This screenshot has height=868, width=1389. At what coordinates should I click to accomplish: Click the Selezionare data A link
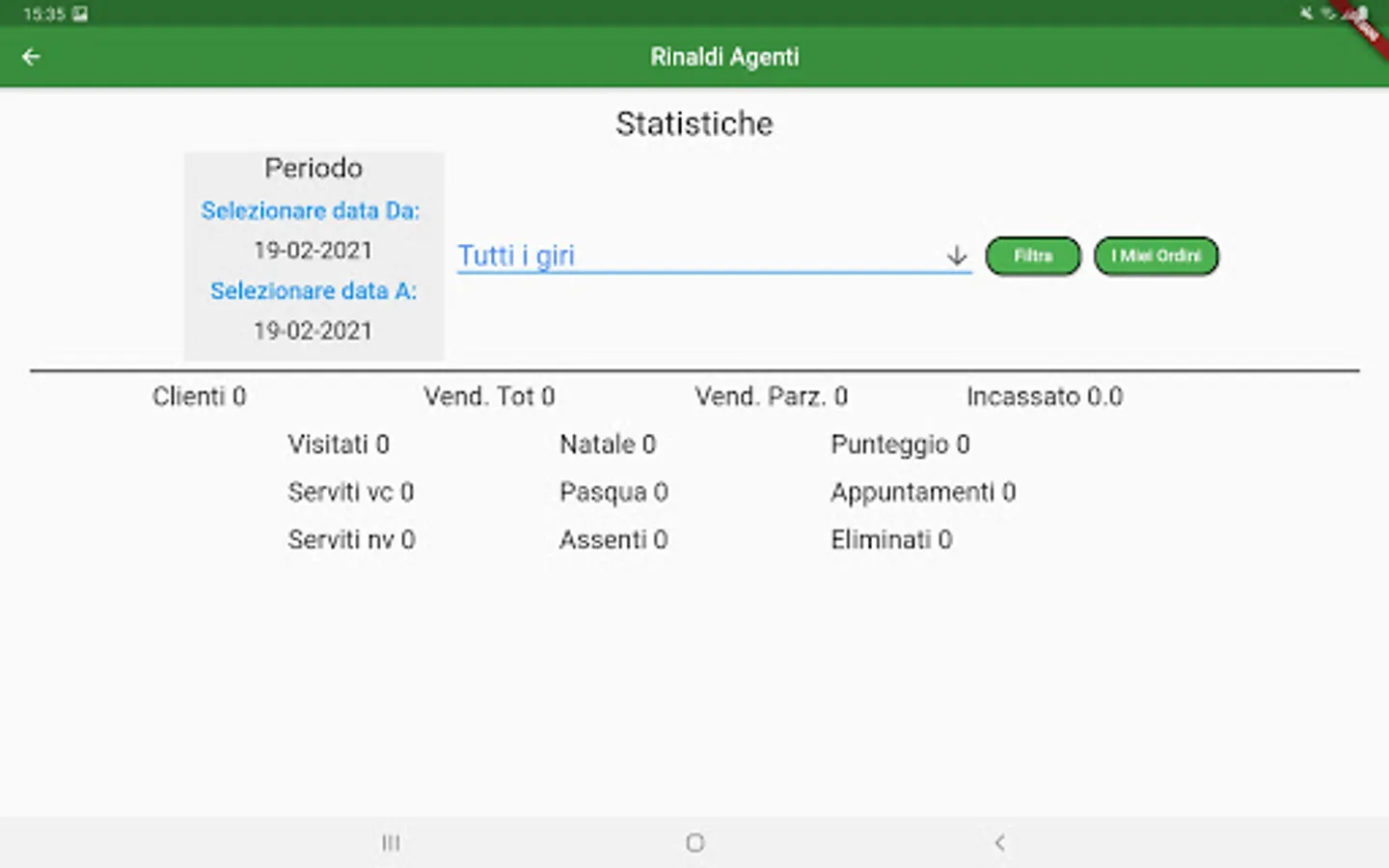313,291
